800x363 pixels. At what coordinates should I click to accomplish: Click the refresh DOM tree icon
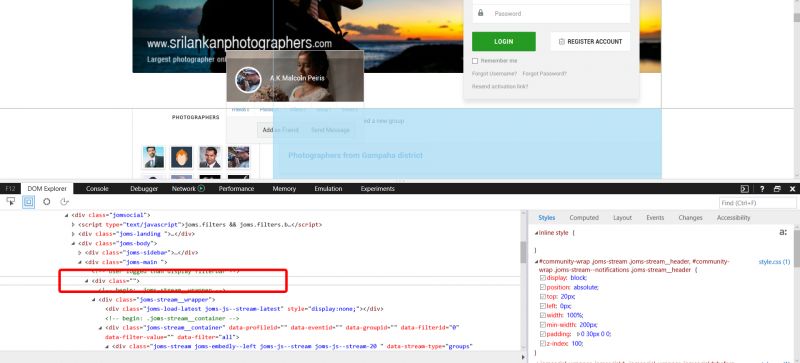click(64, 202)
